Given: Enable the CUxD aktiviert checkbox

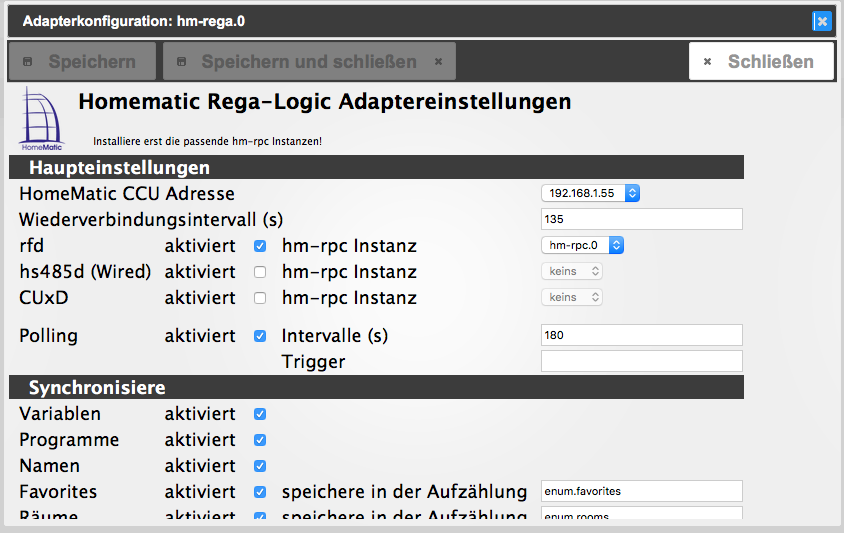Looking at the screenshot, I should [x=260, y=298].
